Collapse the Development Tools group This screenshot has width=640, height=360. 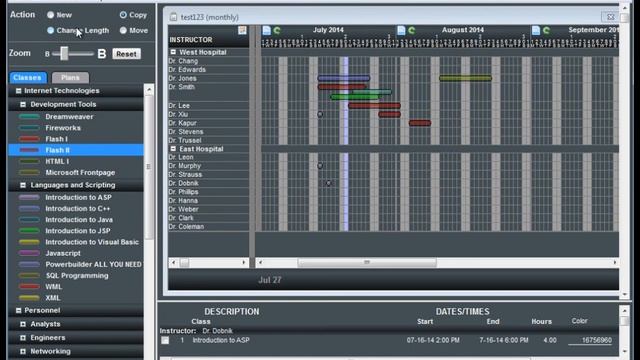click(x=23, y=104)
